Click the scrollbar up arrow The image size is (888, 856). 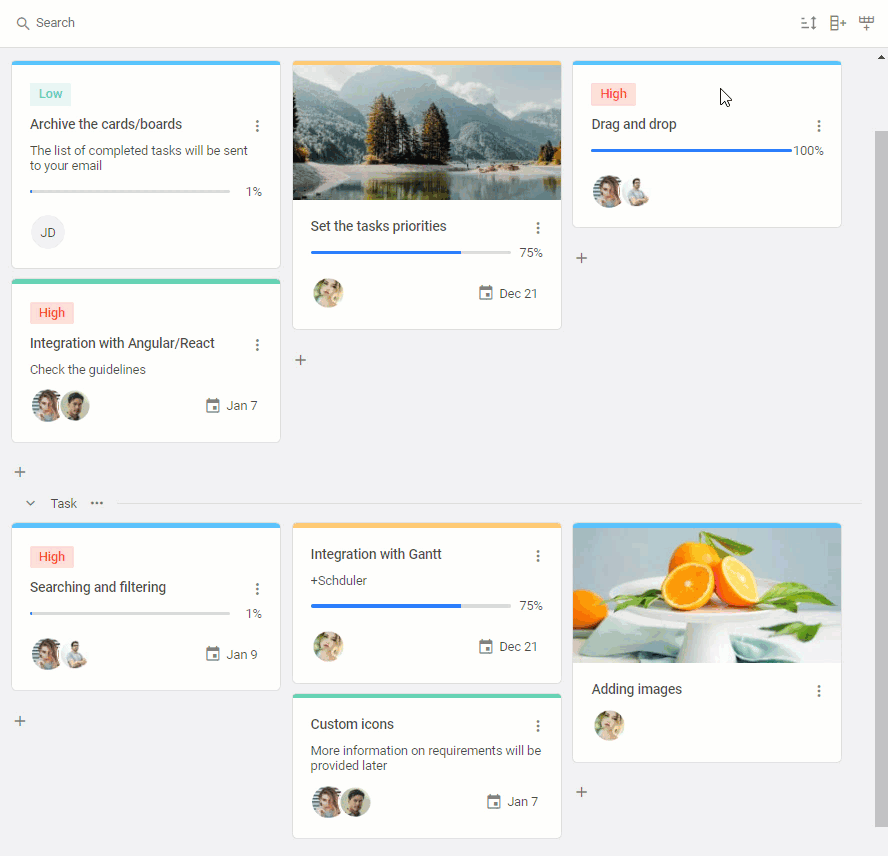[x=881, y=57]
